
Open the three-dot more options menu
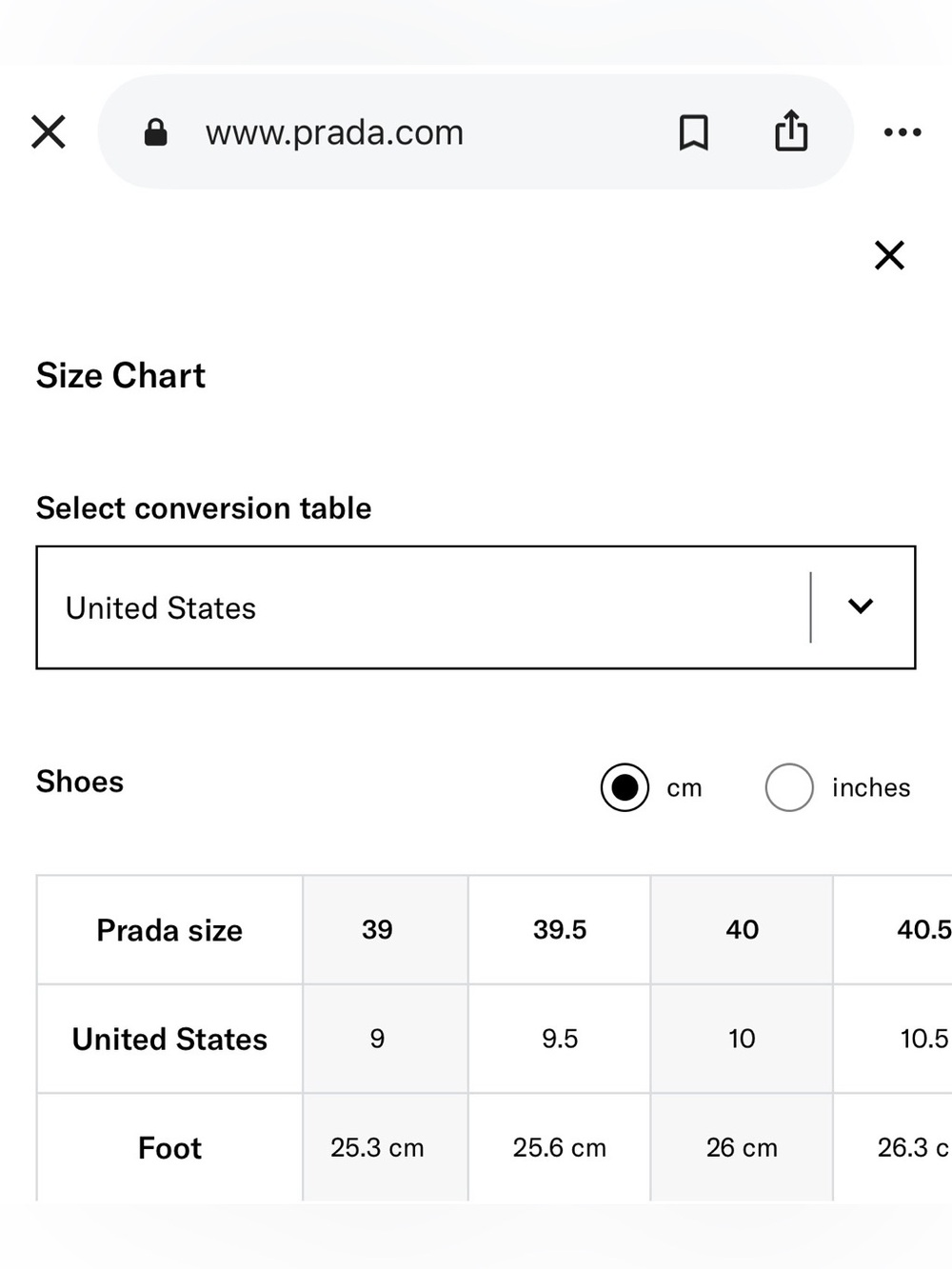coord(902,132)
